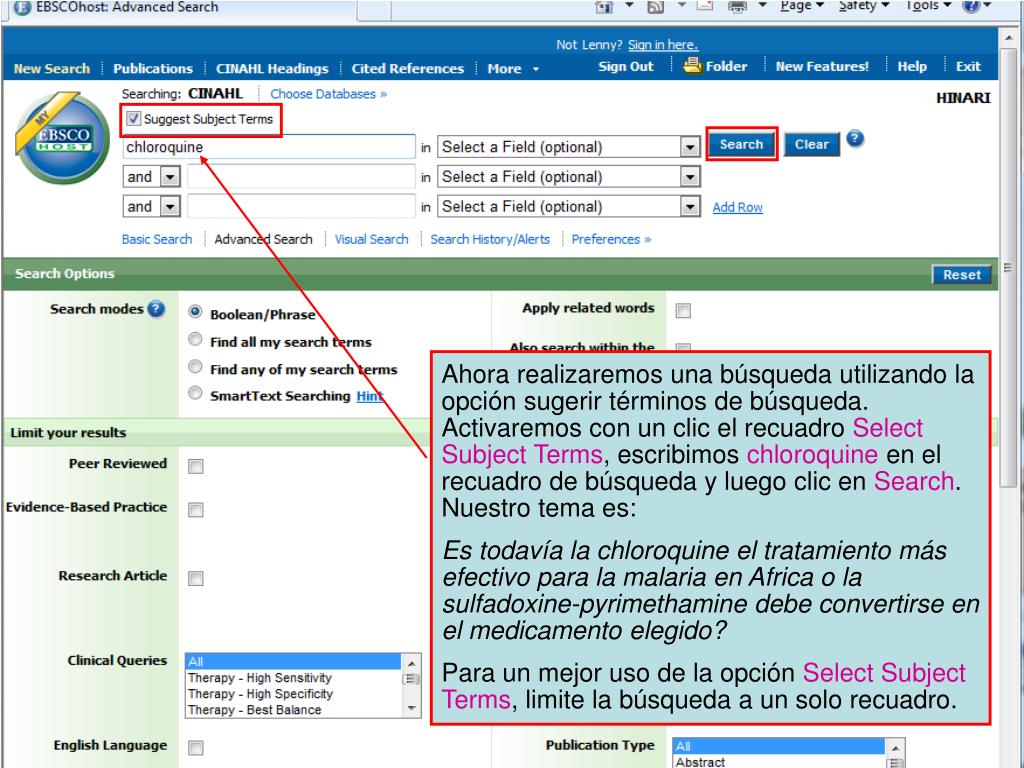Open the Publications menu item
Viewport: 1024px width, 768px height.
point(153,69)
